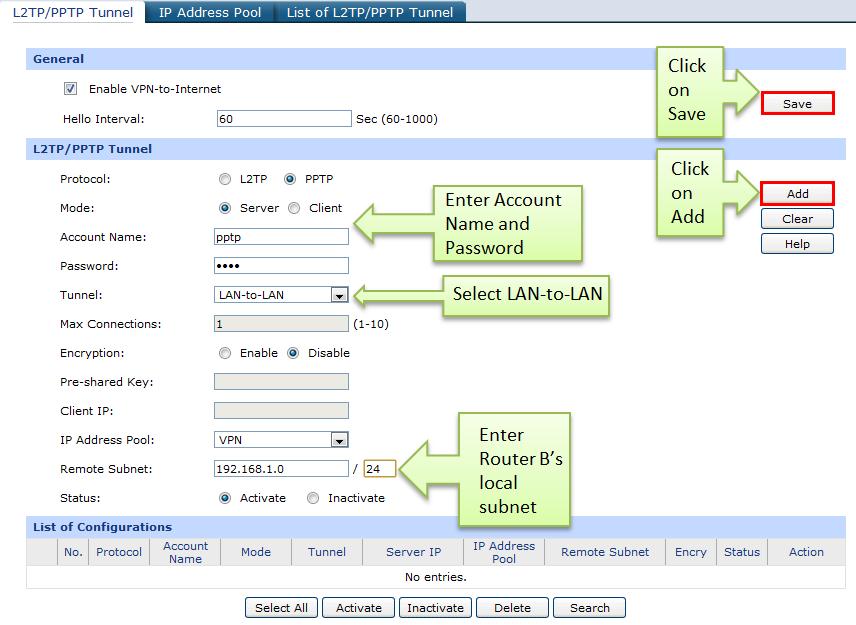Choose Client mode radio button
Viewport: 856px width, 625px height.
click(294, 209)
